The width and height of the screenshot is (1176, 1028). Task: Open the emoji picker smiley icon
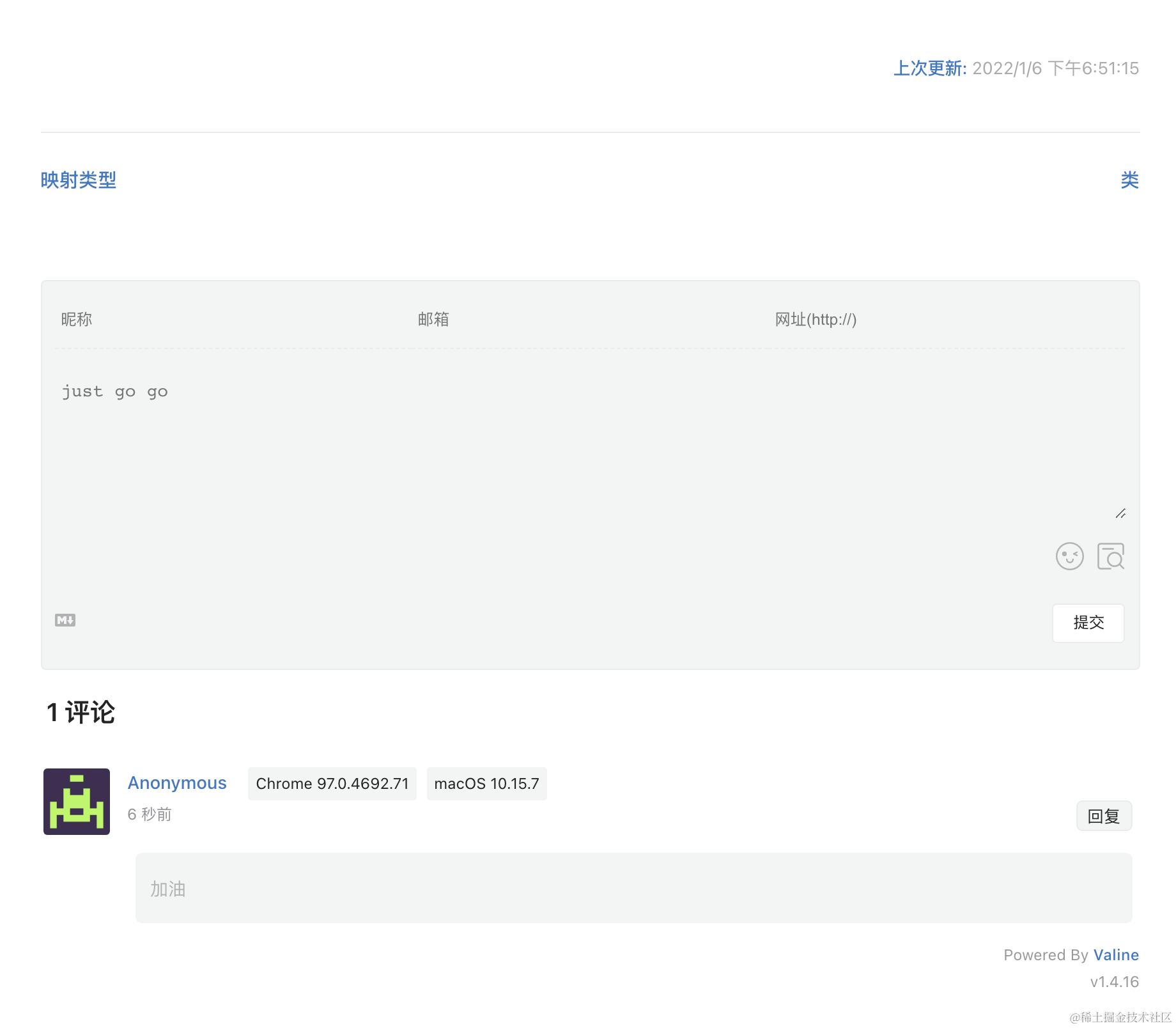pyautogui.click(x=1069, y=556)
